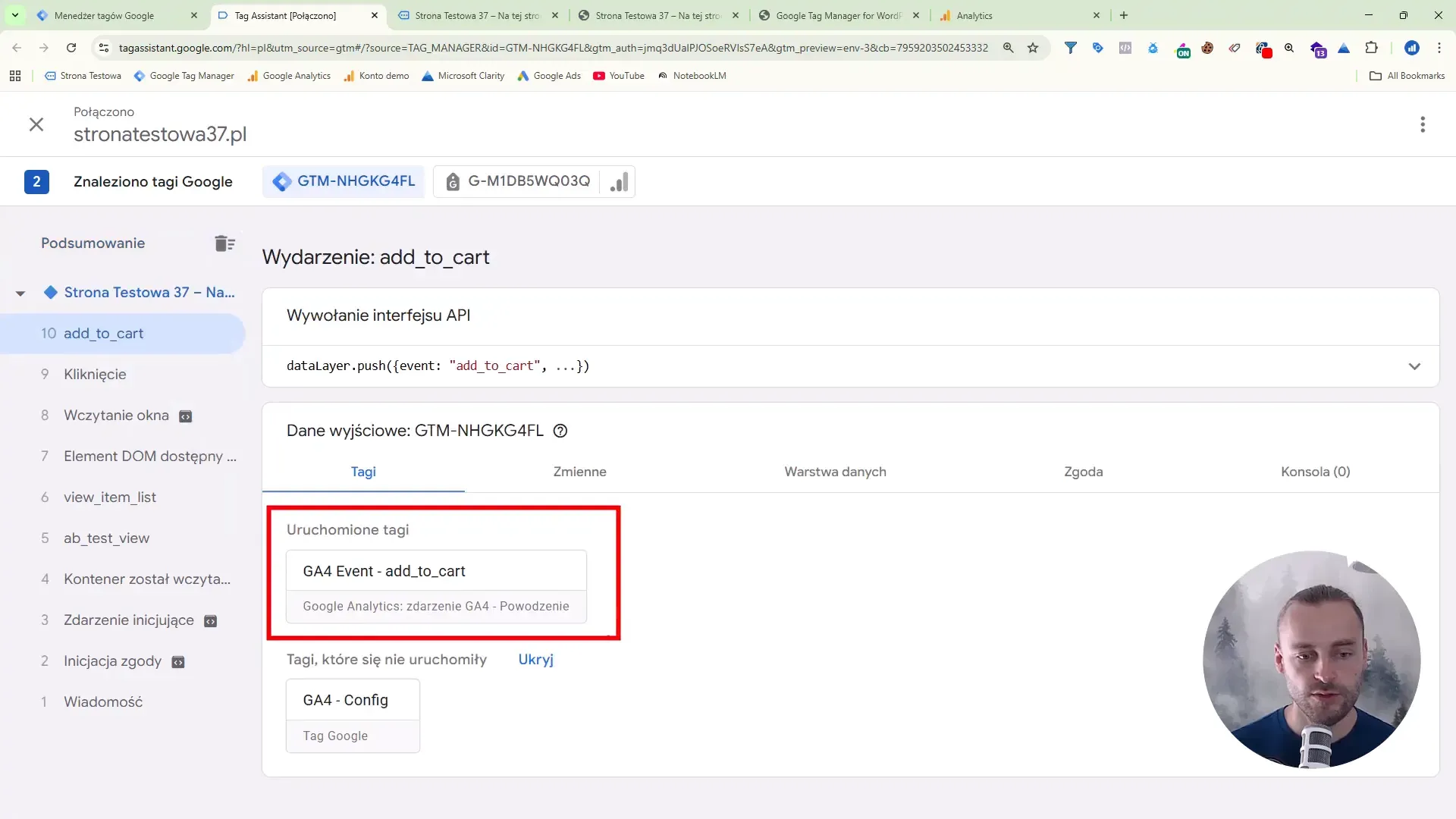
Task: Bookmark this page with the star icon
Action: pyautogui.click(x=1033, y=48)
